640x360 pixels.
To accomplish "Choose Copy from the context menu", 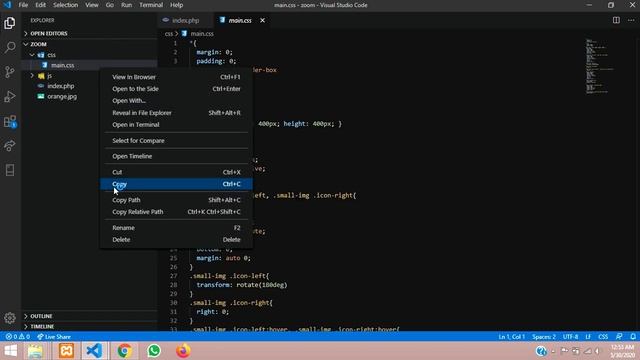I will pyautogui.click(x=176, y=184).
